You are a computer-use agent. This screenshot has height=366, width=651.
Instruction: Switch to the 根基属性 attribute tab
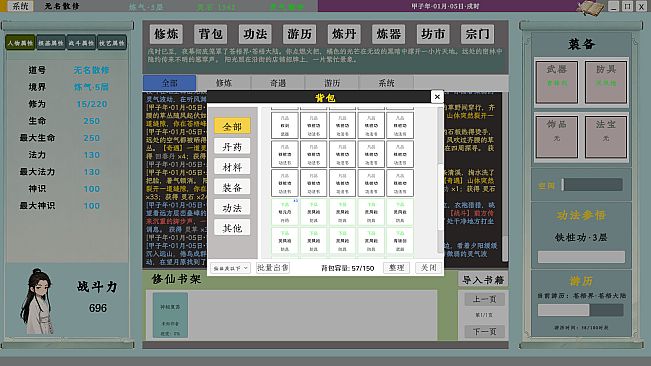(x=51, y=43)
